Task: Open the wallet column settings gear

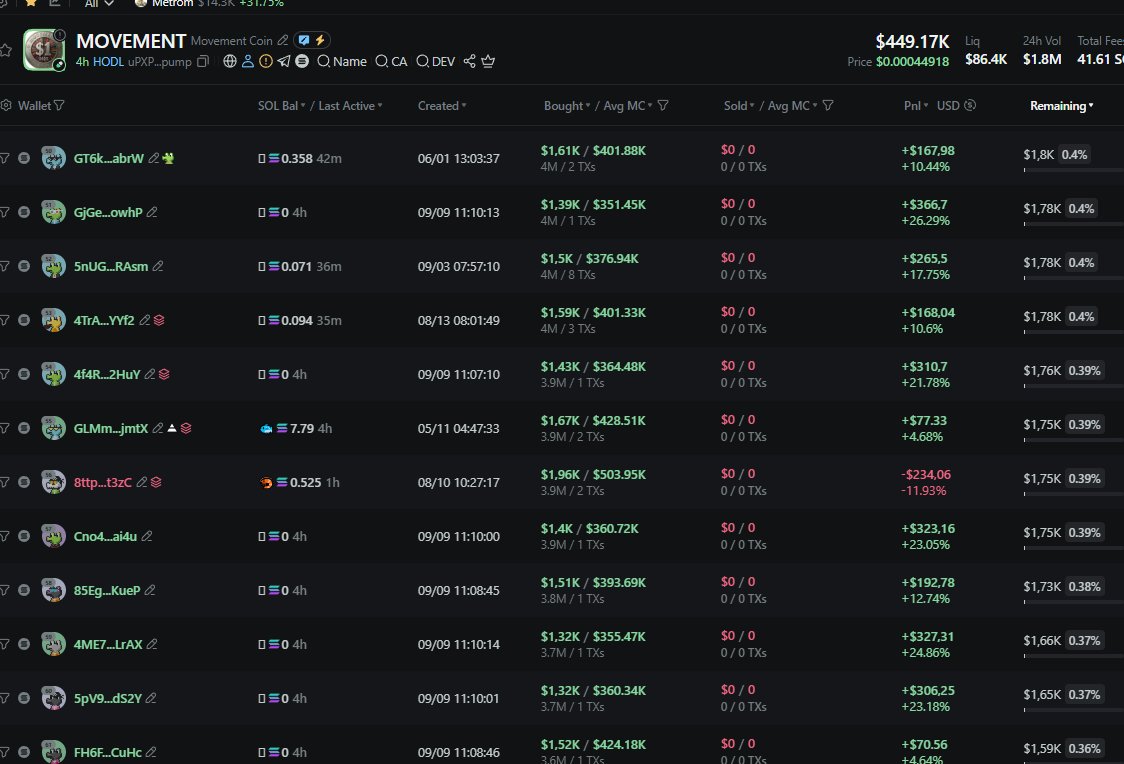Action: tap(6, 105)
